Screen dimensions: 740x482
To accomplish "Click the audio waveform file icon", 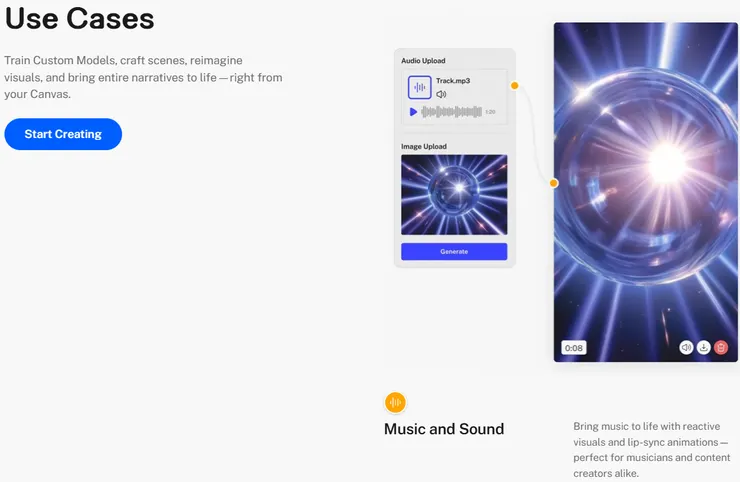I will (x=420, y=87).
